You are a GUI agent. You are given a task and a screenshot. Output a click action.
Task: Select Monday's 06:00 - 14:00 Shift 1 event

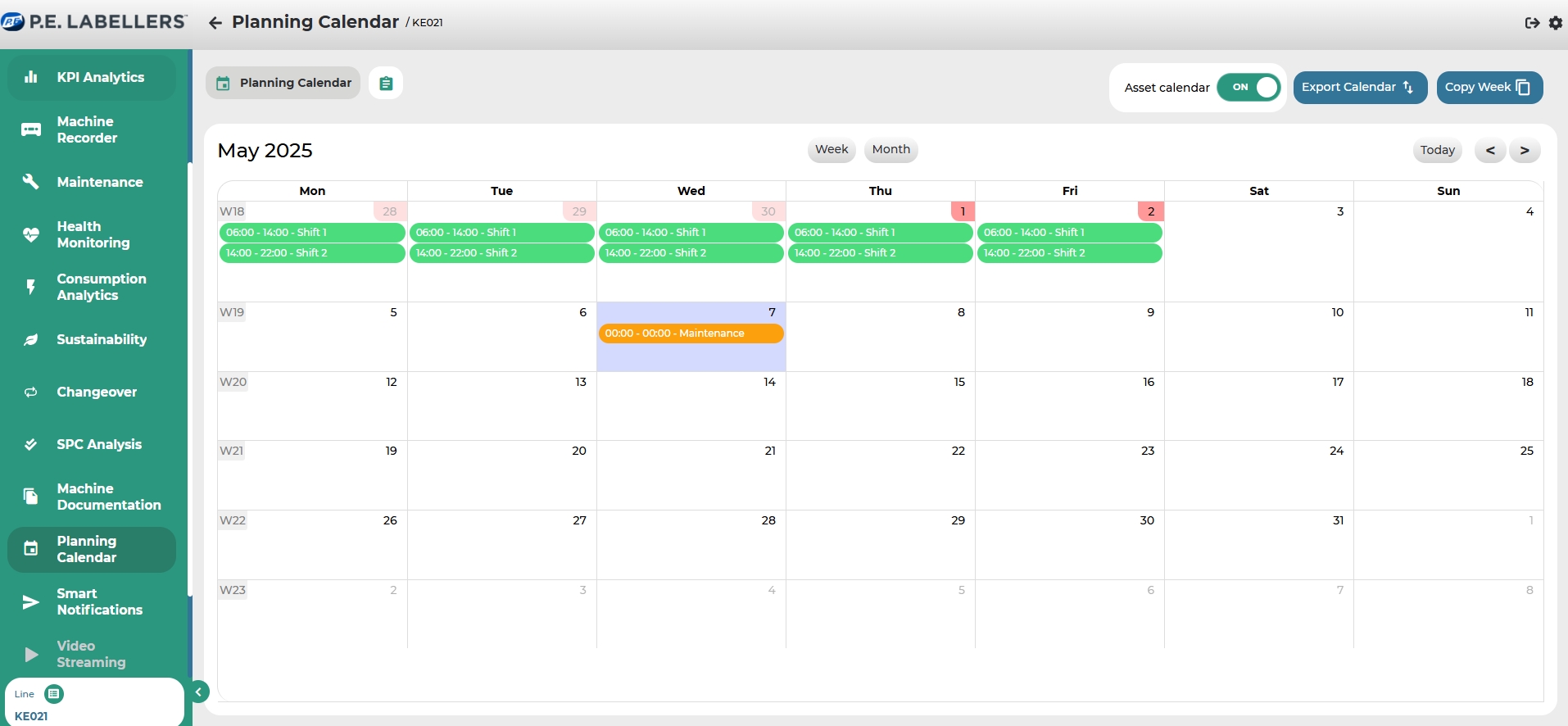point(311,233)
